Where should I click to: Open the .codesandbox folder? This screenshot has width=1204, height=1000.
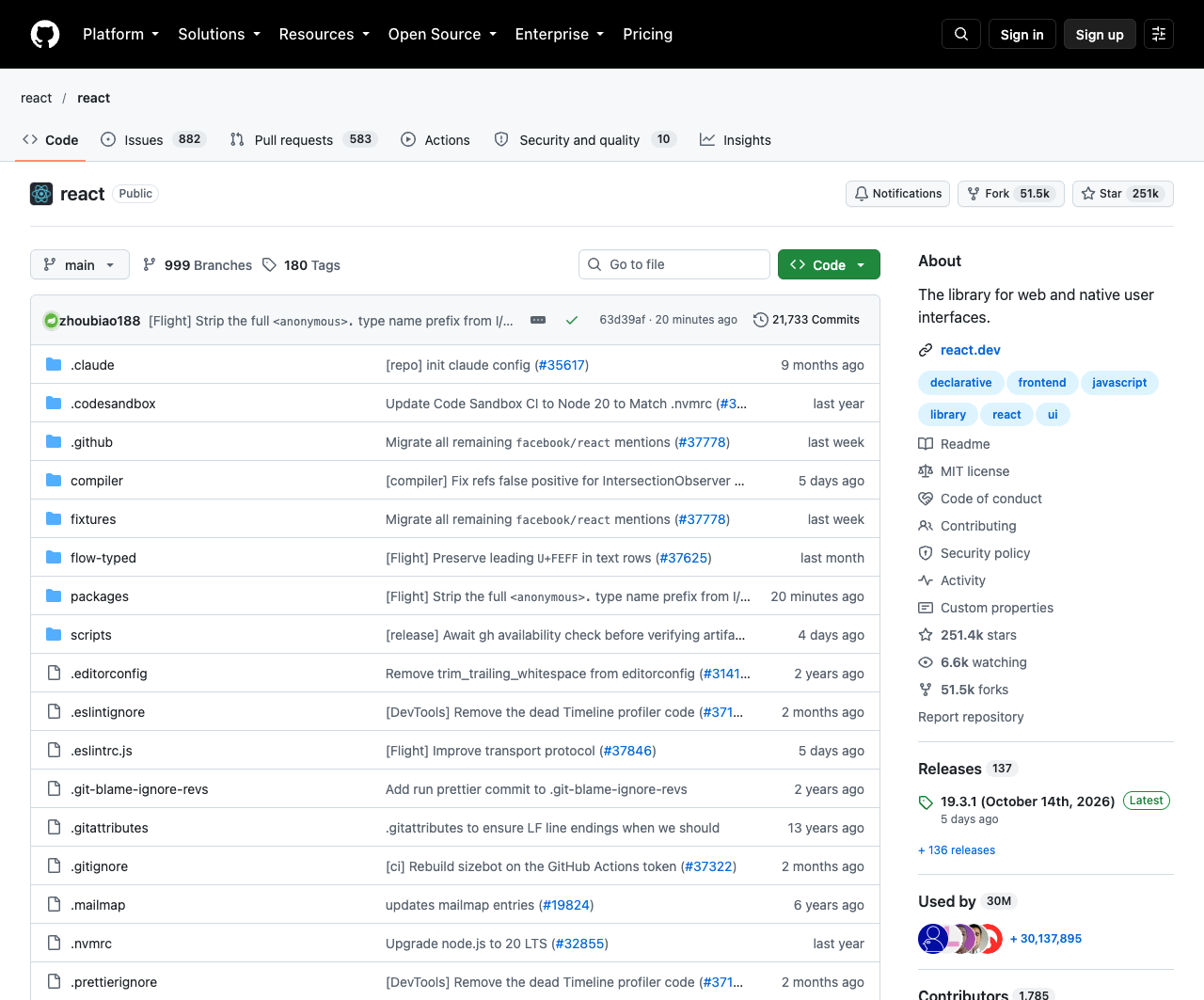coord(113,404)
